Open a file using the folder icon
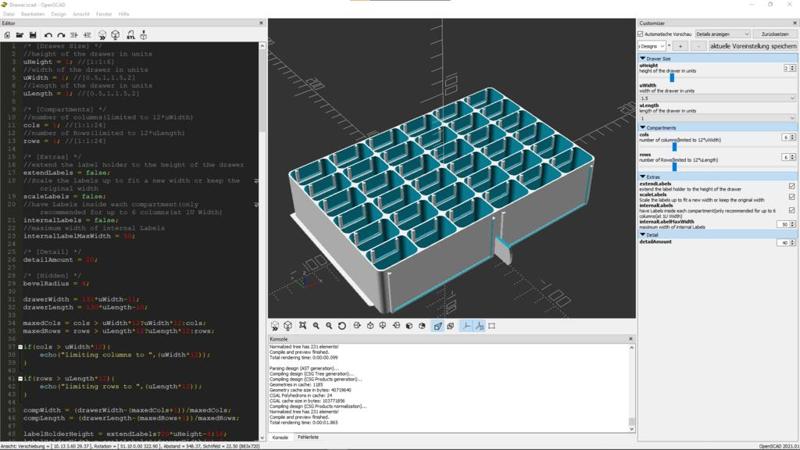The image size is (800, 450). pos(20,35)
